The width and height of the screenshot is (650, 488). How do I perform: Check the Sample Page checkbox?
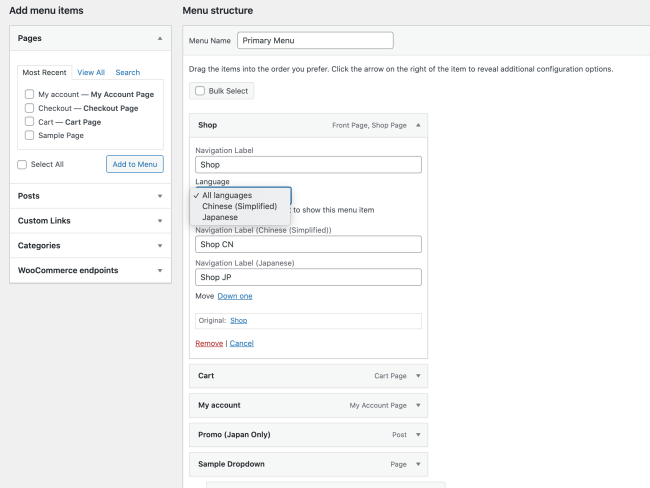[30, 135]
